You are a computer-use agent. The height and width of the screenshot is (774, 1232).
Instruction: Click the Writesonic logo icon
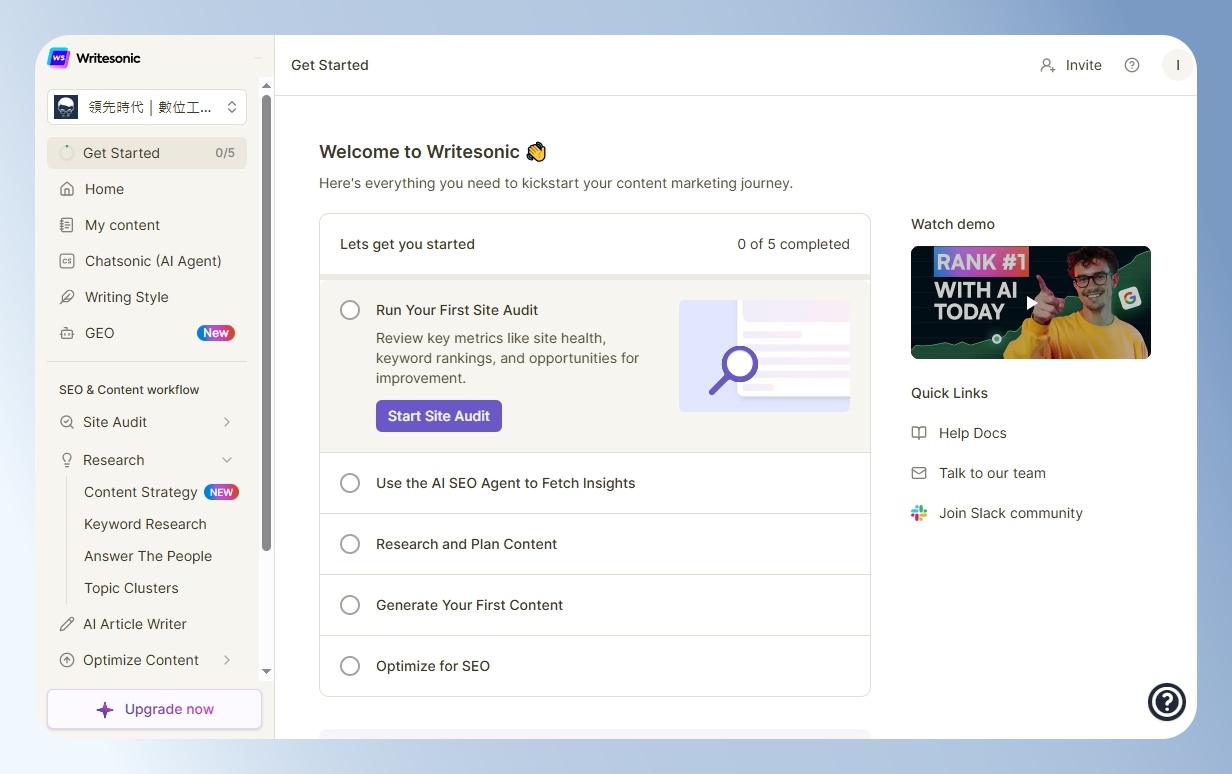(59, 58)
